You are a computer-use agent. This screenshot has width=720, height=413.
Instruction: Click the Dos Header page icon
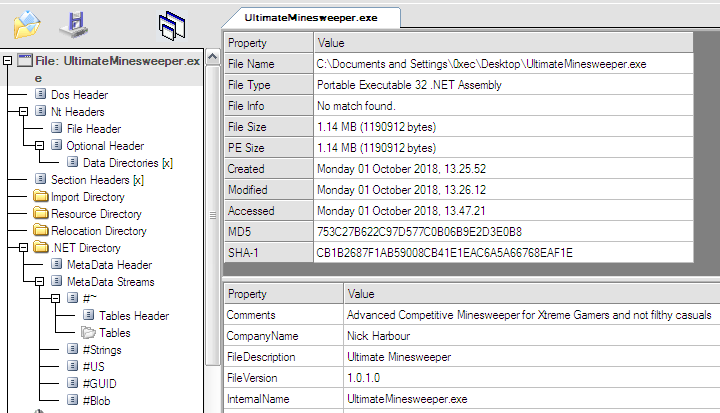pos(40,94)
